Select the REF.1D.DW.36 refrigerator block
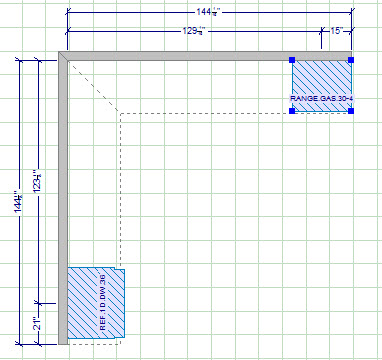 click(x=96, y=303)
